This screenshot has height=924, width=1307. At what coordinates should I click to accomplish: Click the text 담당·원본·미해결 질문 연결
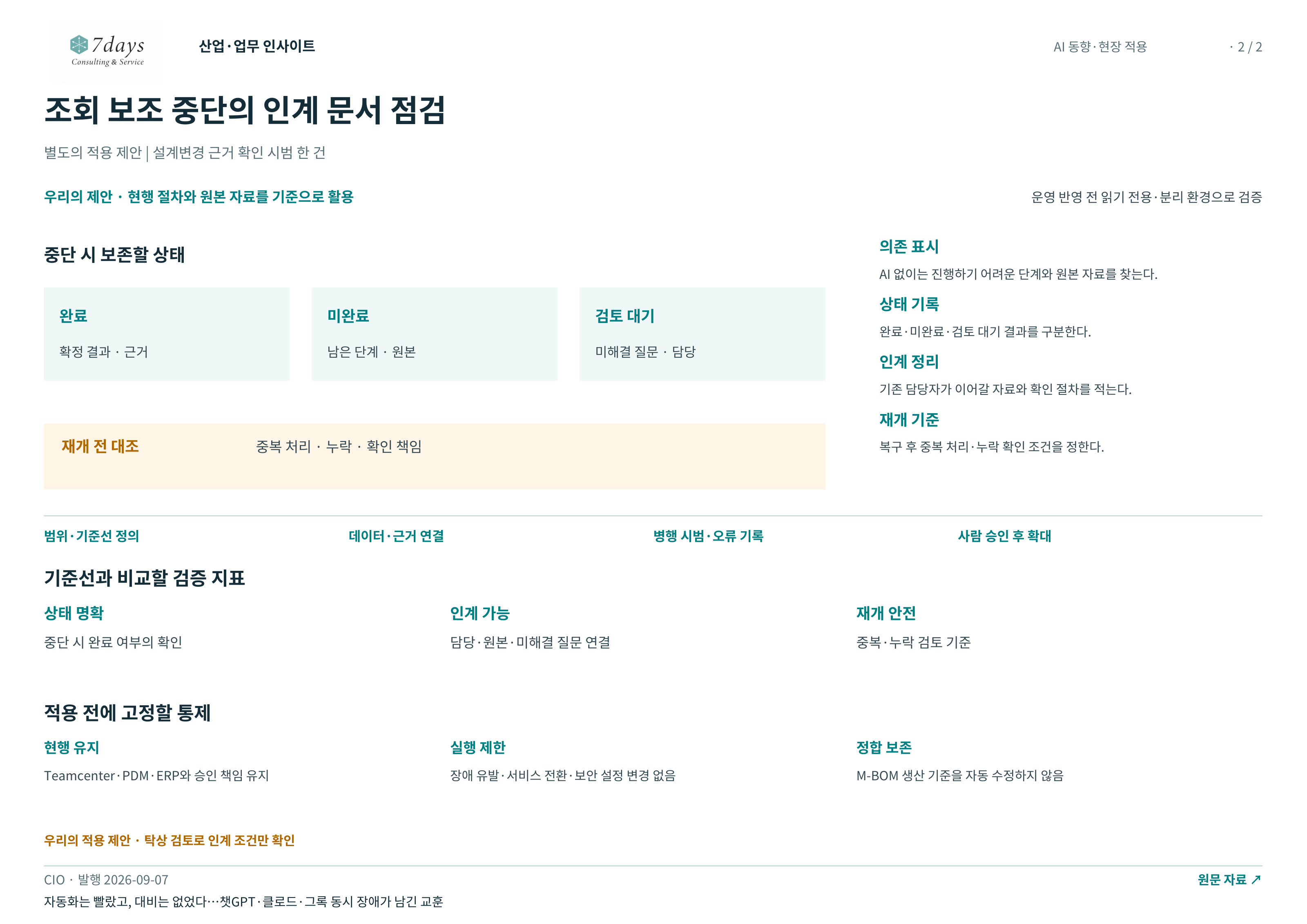coord(530,642)
